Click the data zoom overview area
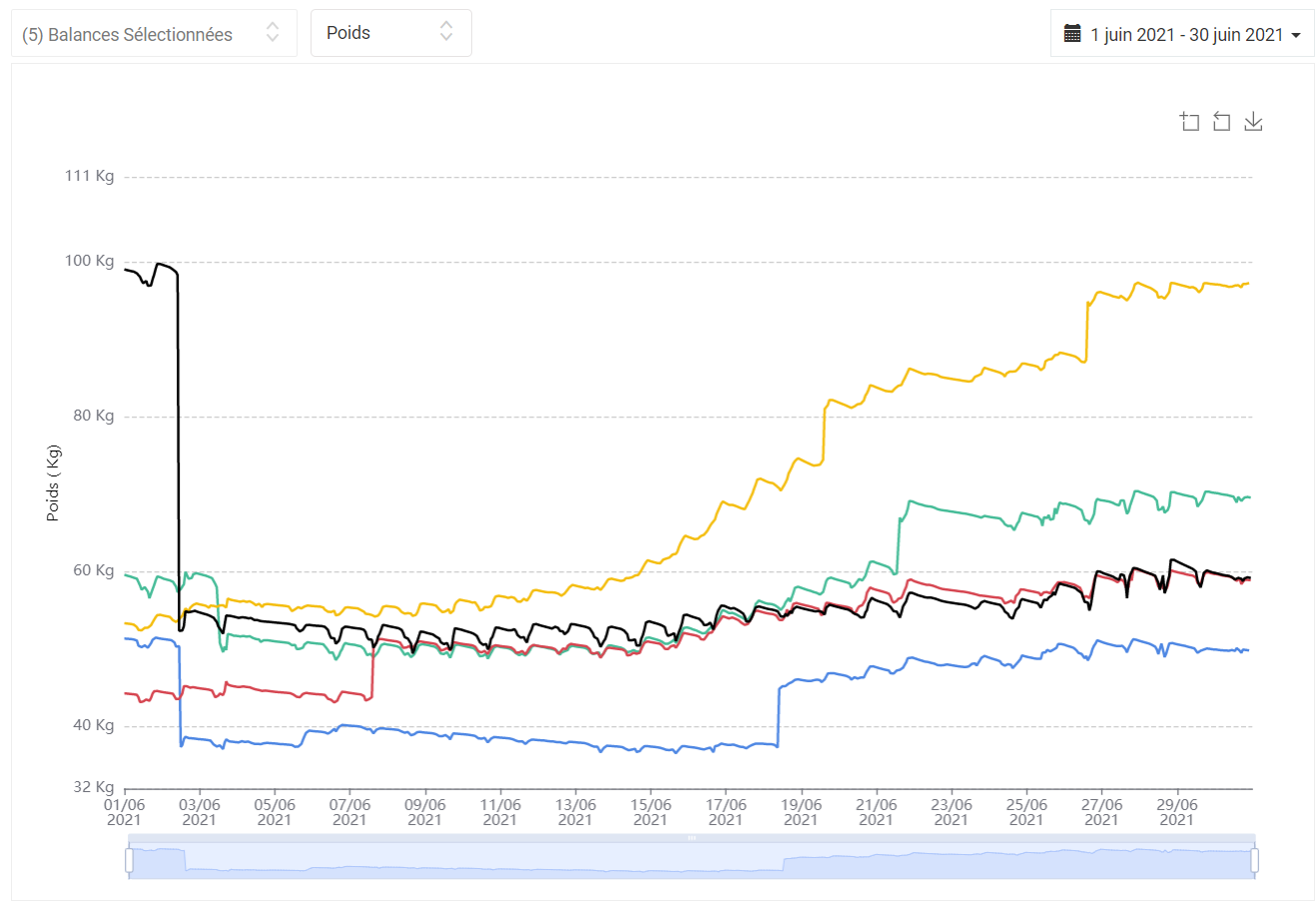 coord(692,861)
